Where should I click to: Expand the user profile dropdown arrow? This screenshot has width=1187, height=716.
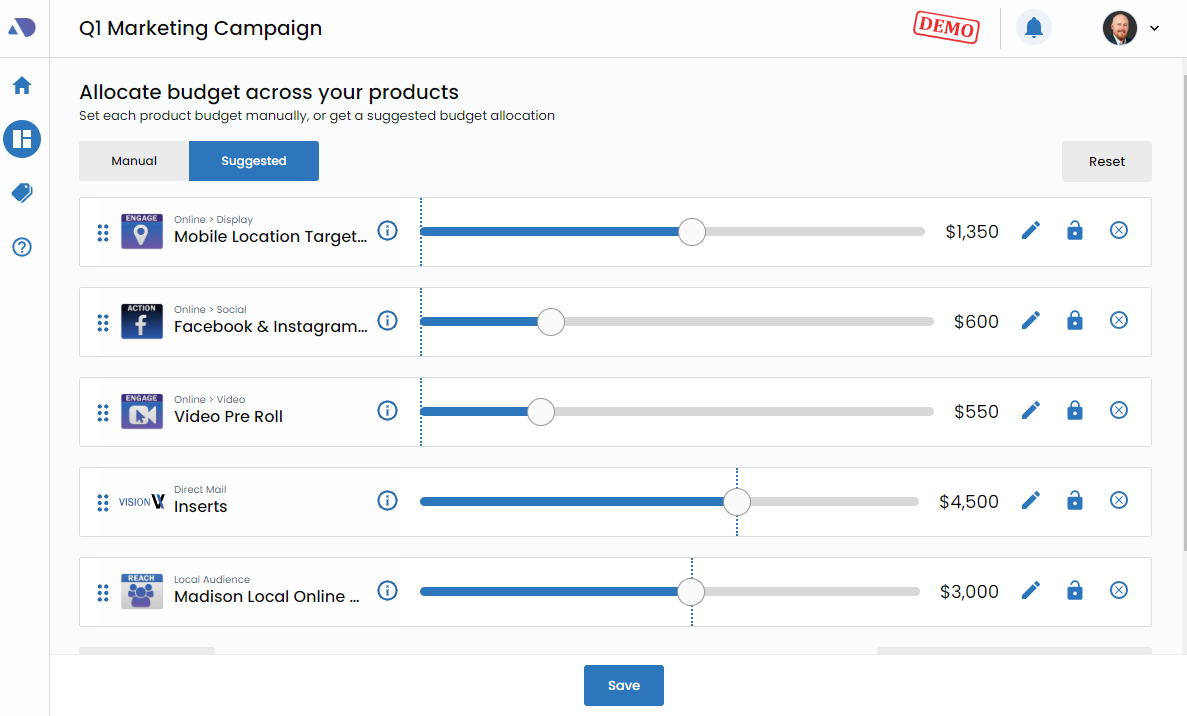pos(1155,28)
